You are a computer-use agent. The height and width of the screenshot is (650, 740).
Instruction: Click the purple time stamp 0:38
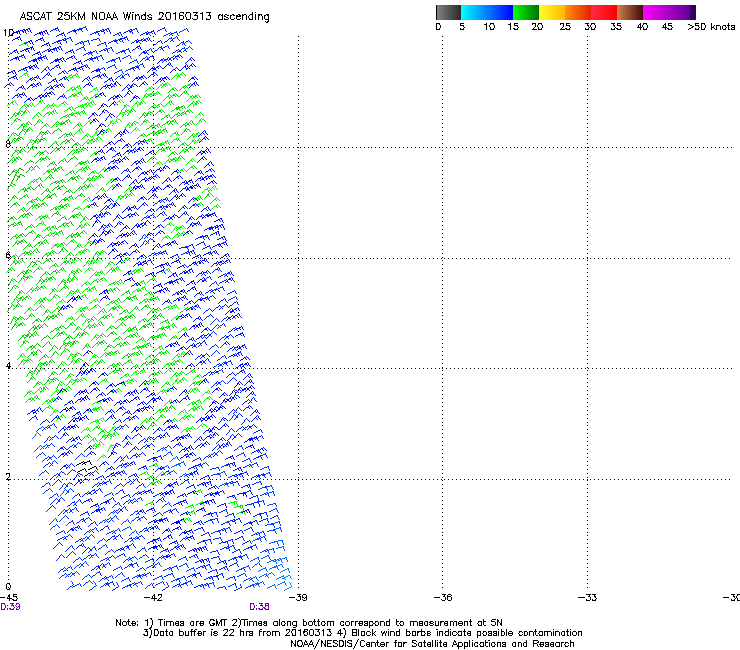point(259,607)
